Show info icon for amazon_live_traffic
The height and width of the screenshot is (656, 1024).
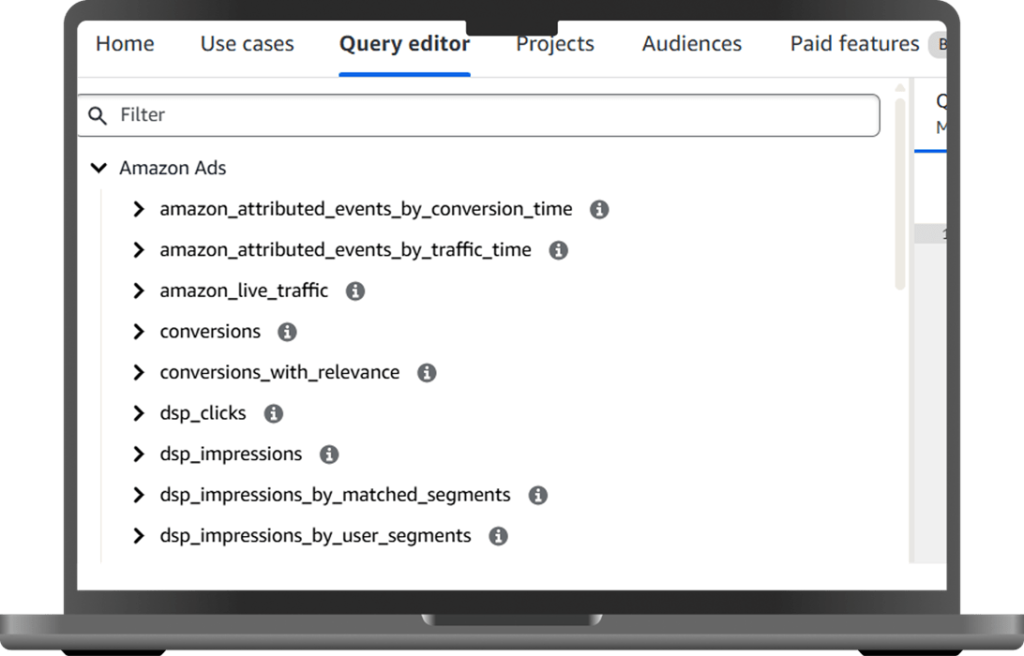[x=355, y=291]
